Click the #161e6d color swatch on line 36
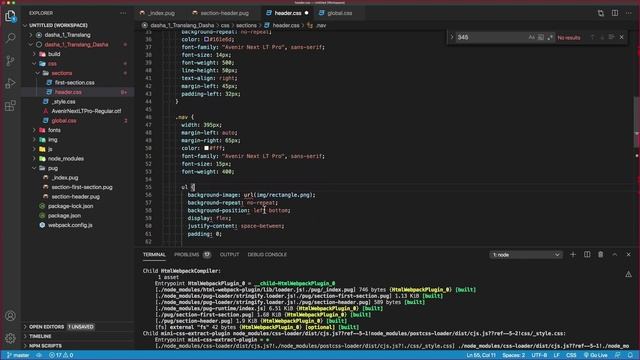This screenshot has width=640, height=360. click(206, 39)
